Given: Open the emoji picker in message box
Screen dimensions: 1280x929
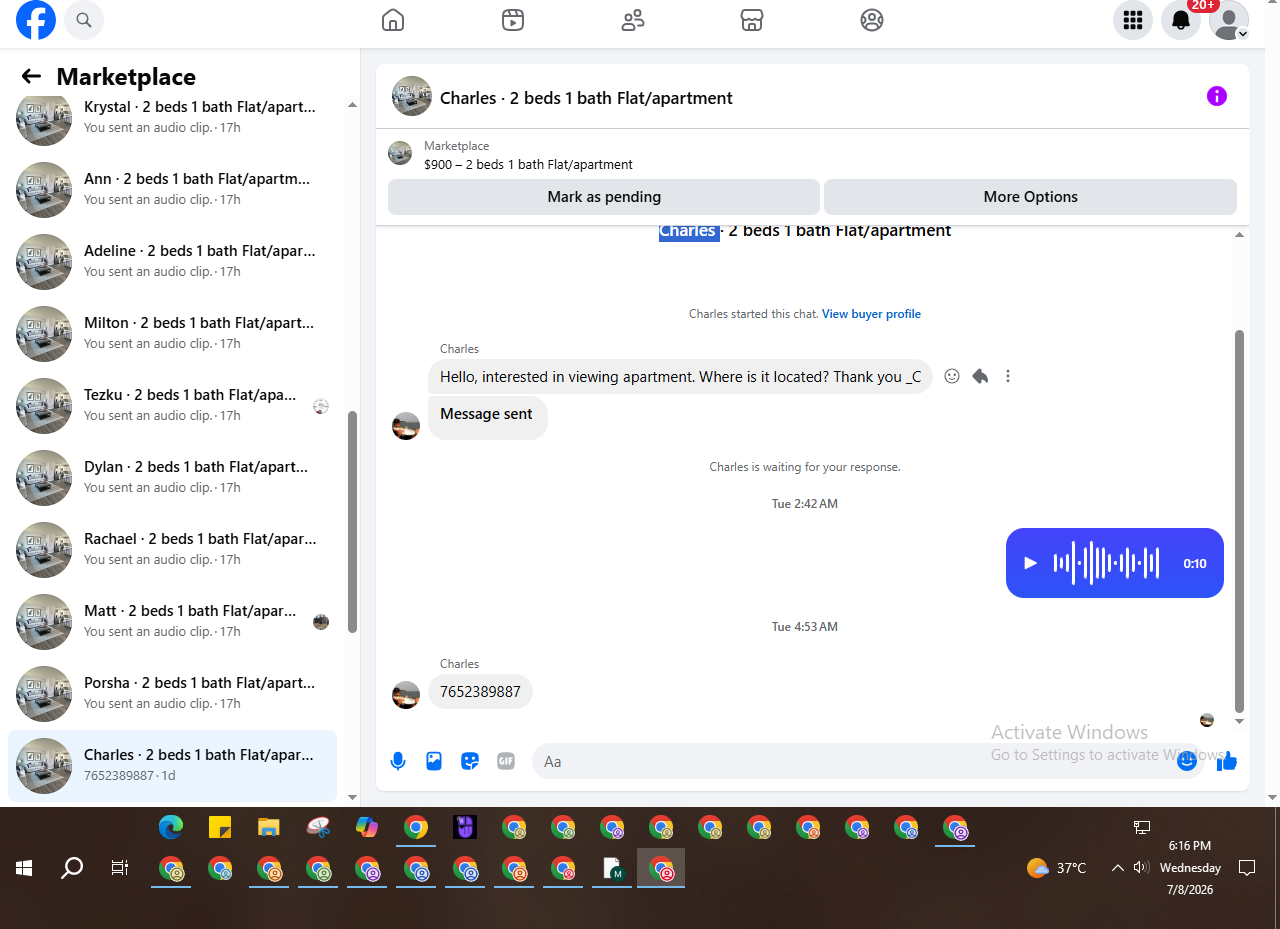Looking at the screenshot, I should (1187, 761).
